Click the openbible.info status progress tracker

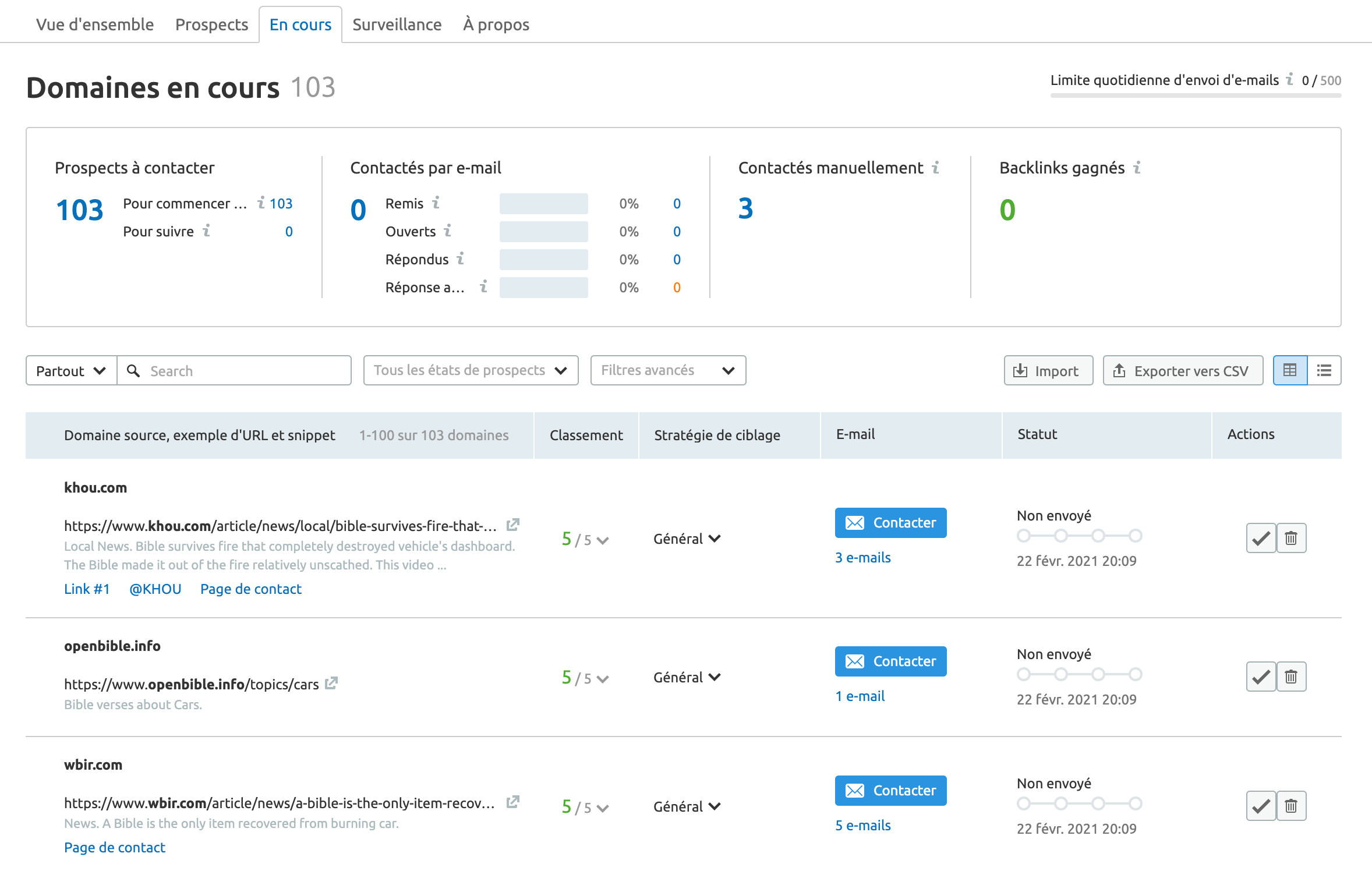pos(1079,674)
